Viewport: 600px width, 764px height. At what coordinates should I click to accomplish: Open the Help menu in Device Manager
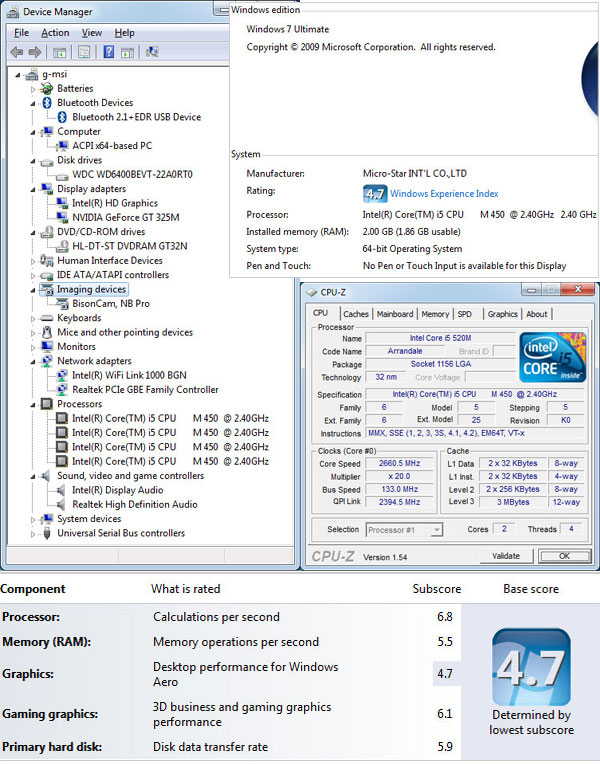click(x=124, y=33)
